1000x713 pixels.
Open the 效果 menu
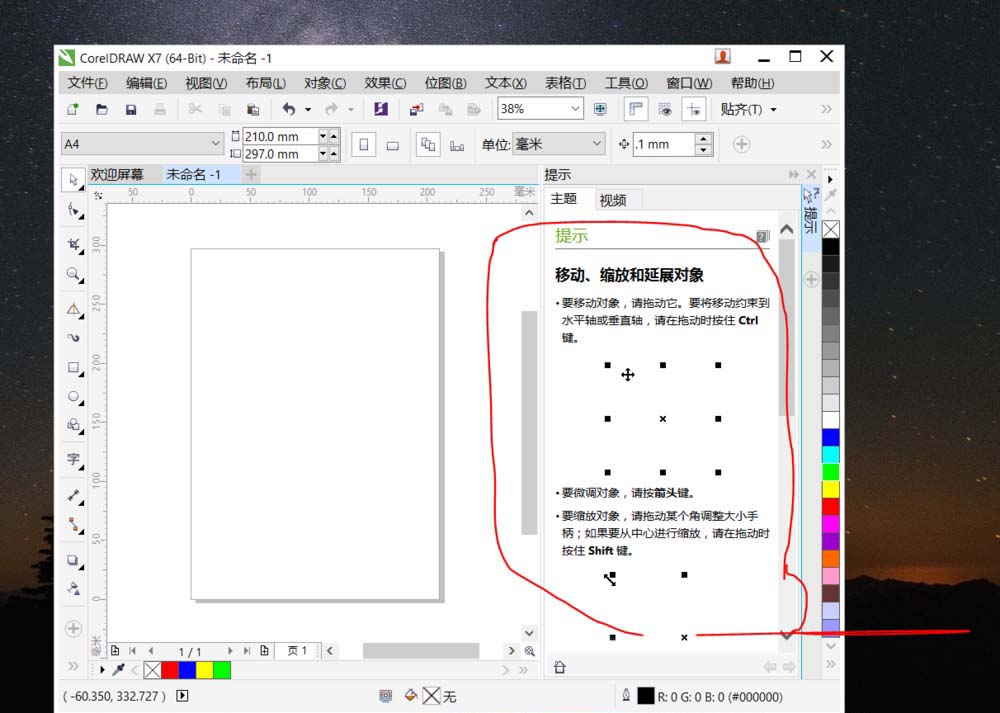pyautogui.click(x=385, y=84)
